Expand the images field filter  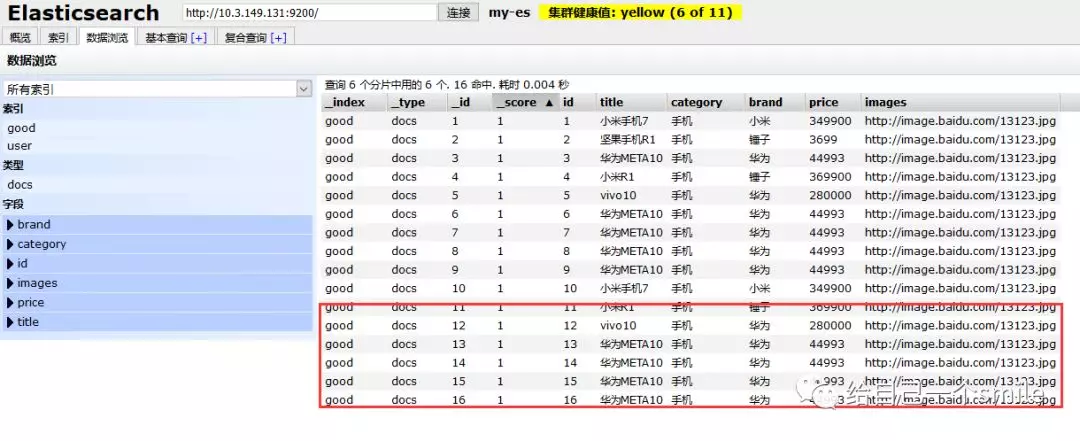point(158,283)
